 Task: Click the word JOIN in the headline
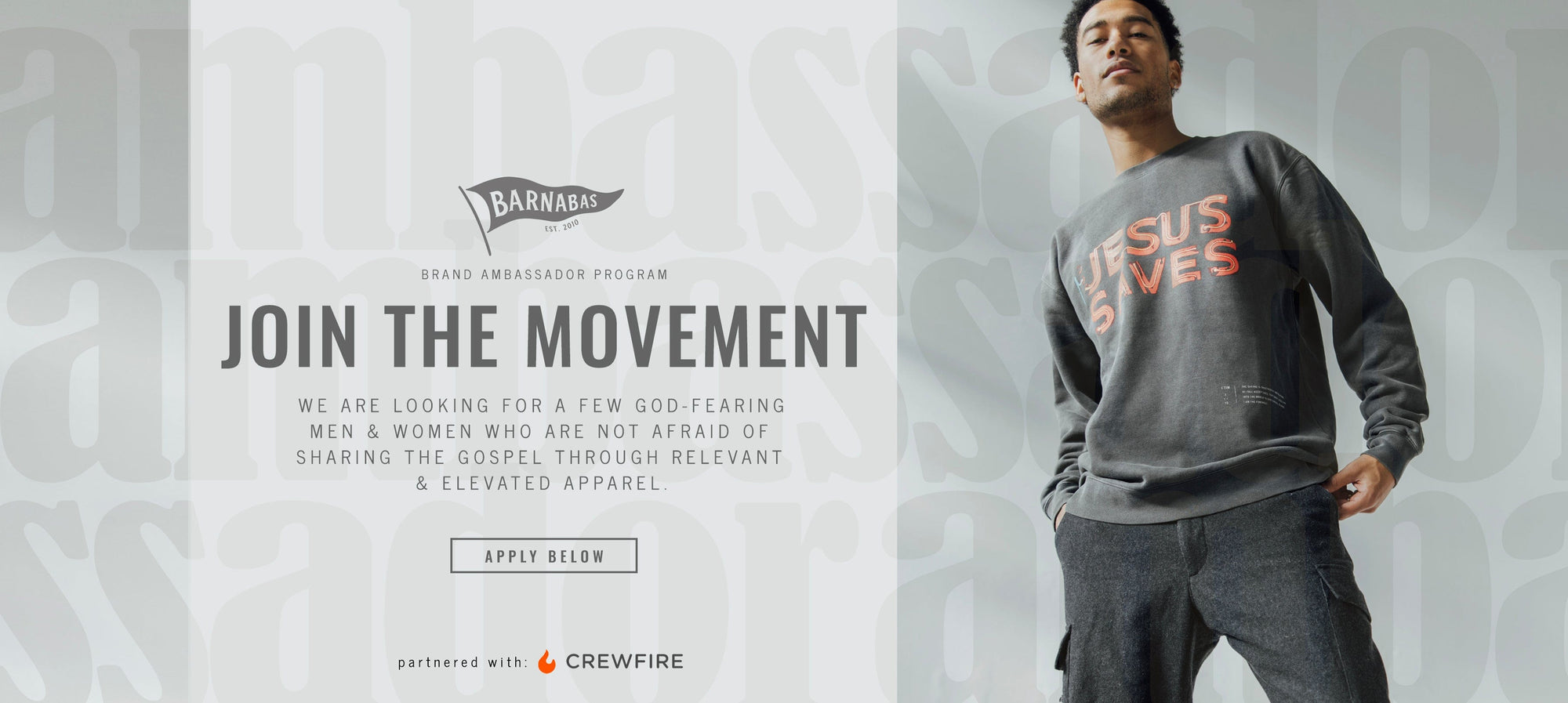point(289,337)
